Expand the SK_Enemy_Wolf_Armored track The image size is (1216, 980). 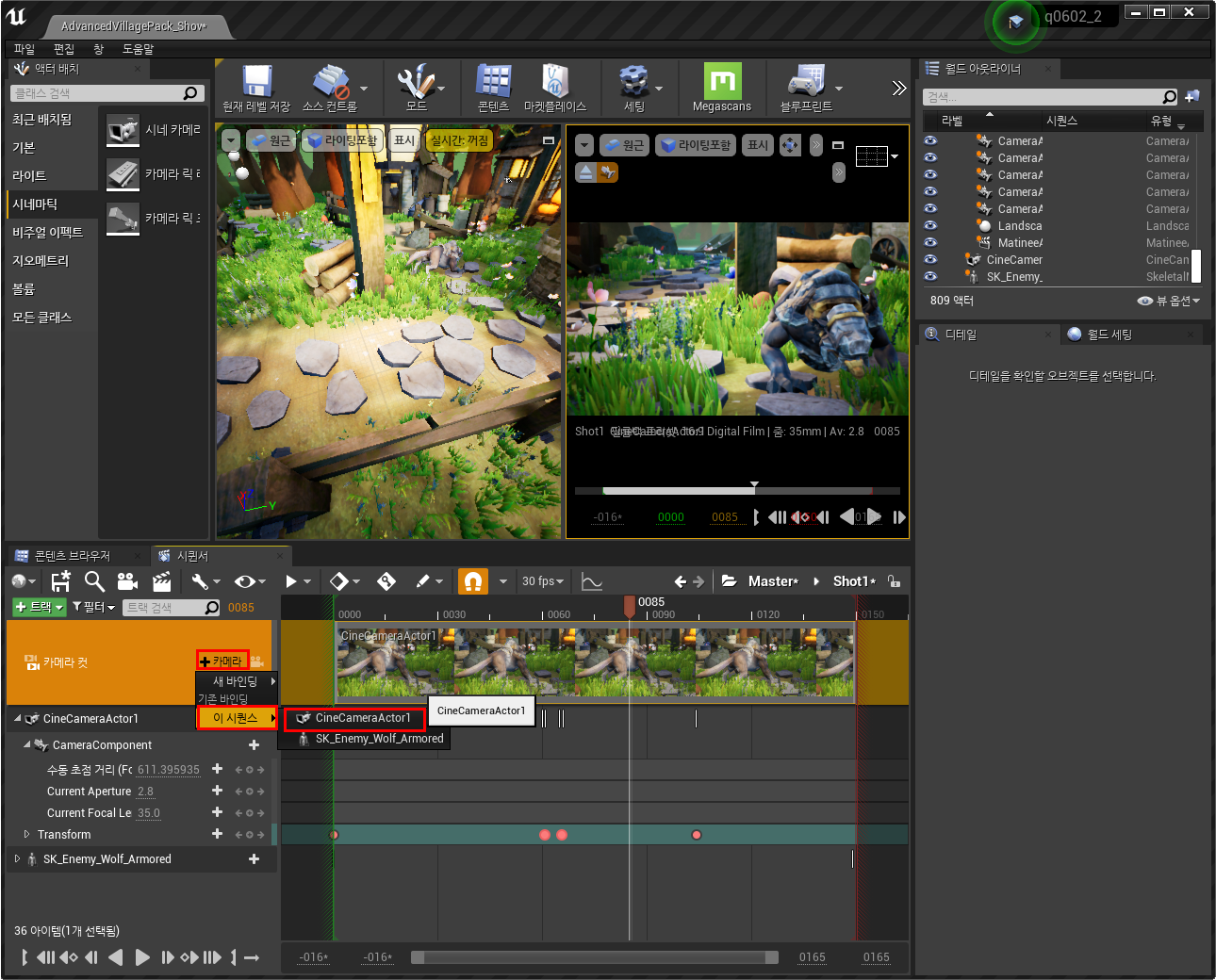point(17,858)
